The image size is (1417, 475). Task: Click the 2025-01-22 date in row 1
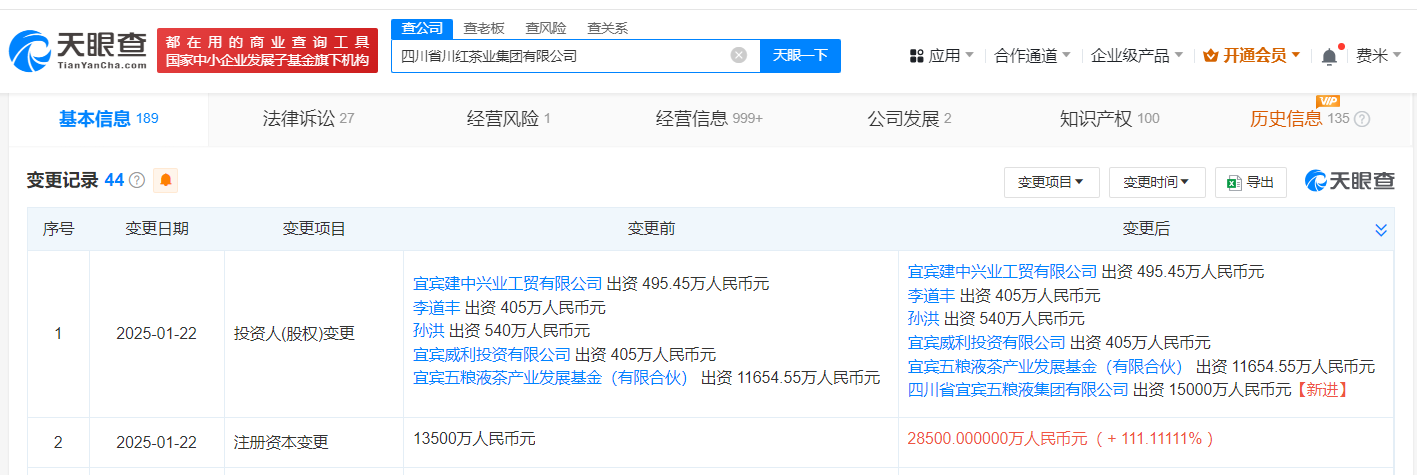point(157,334)
